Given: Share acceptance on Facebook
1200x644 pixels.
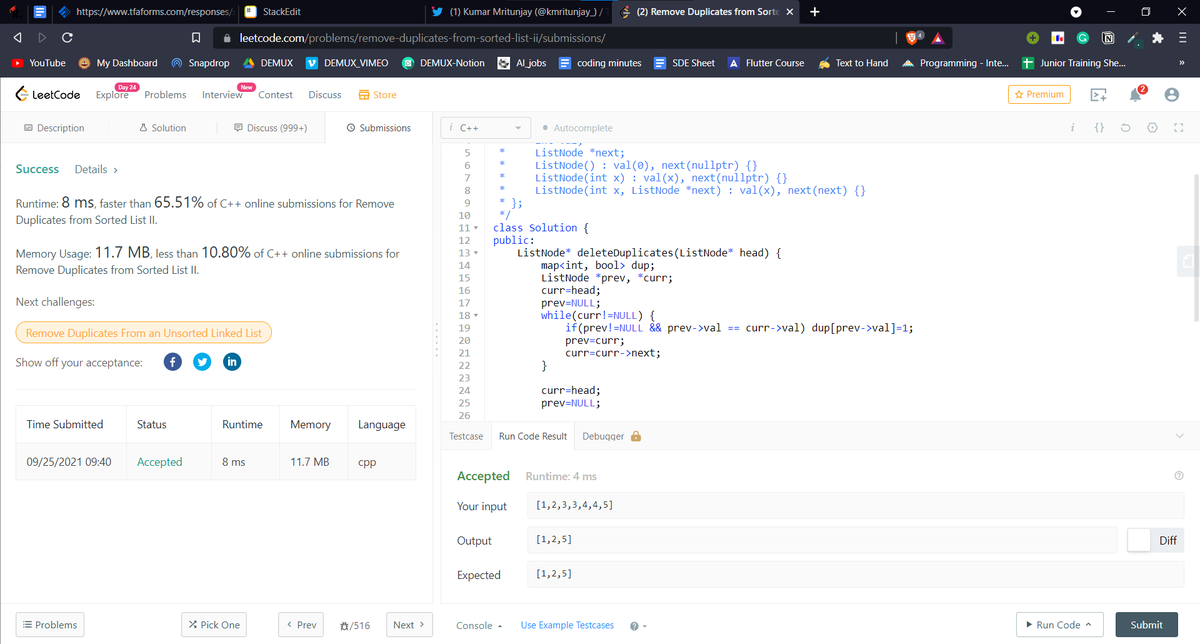Looking at the screenshot, I should coord(172,362).
